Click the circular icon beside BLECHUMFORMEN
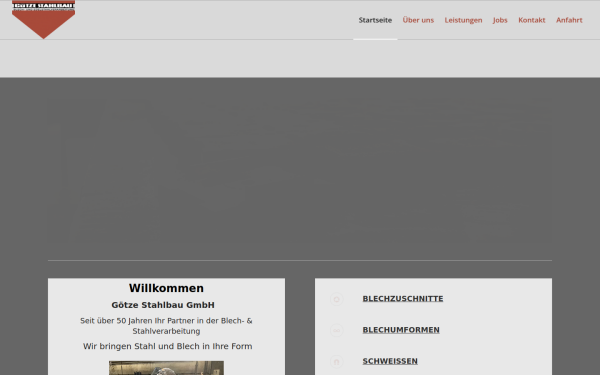This screenshot has width=600, height=375. (x=336, y=330)
